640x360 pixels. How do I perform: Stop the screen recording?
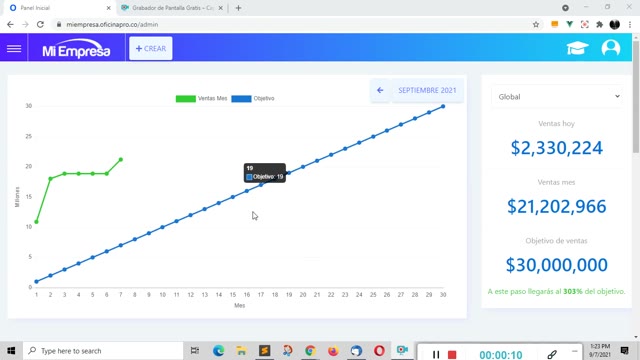pos(452,354)
